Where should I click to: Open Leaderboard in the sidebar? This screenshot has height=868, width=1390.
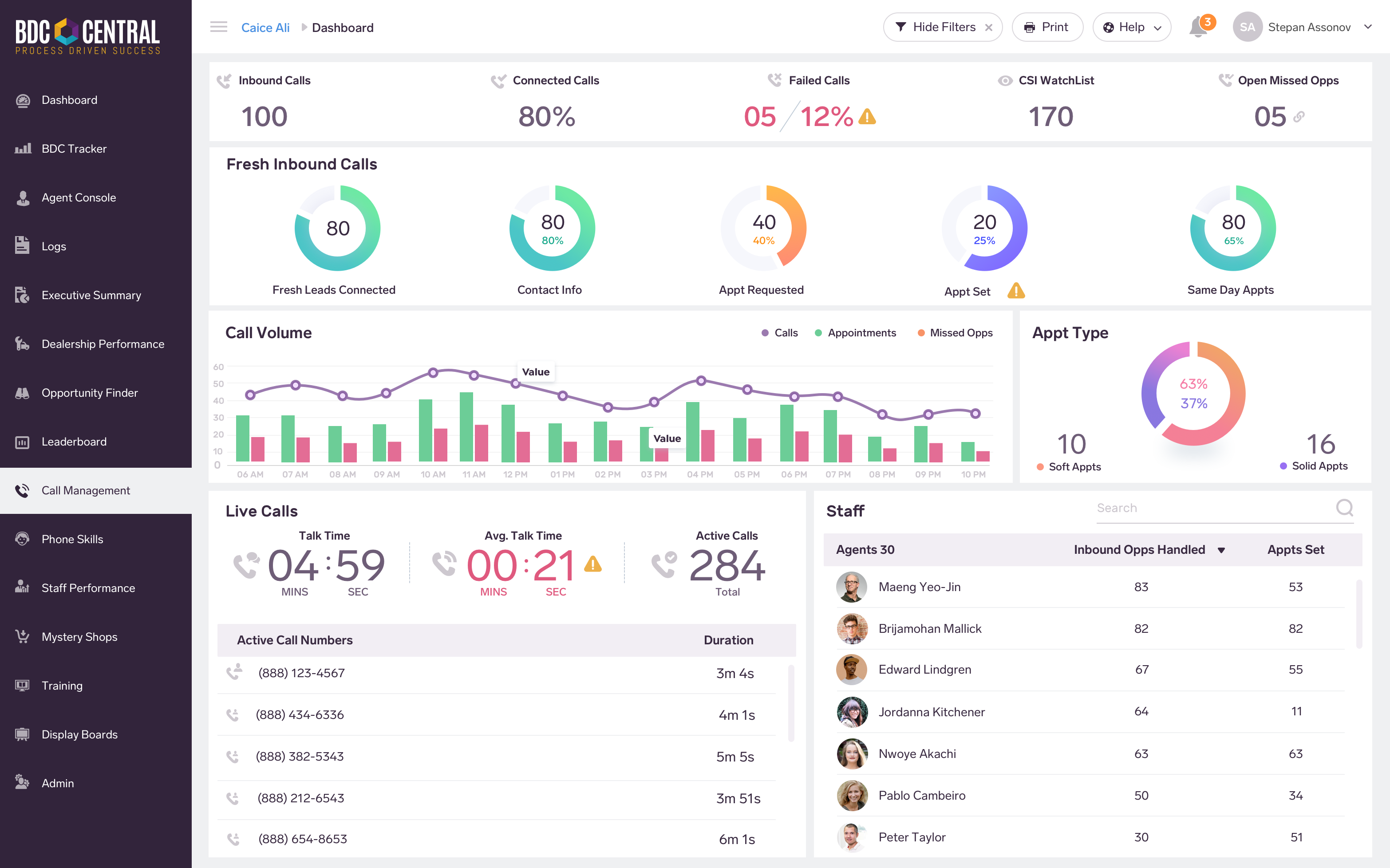click(x=74, y=442)
